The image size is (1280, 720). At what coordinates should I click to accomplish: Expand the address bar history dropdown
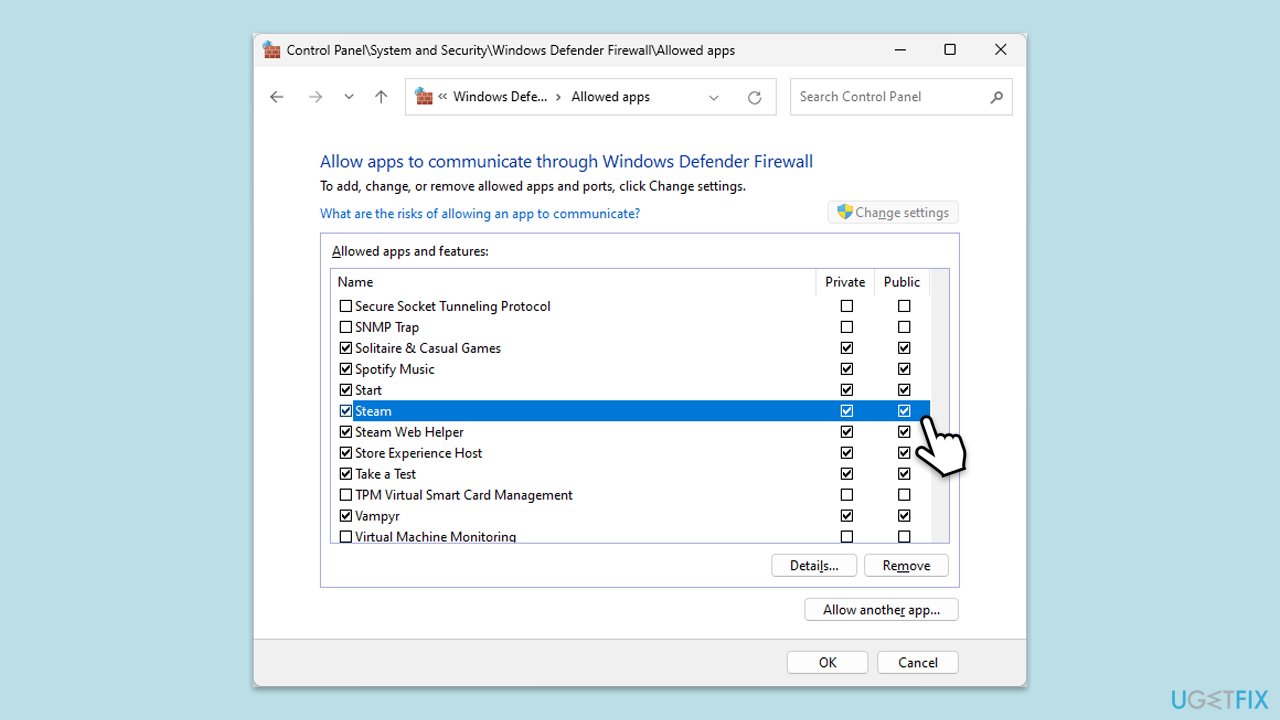tap(714, 97)
